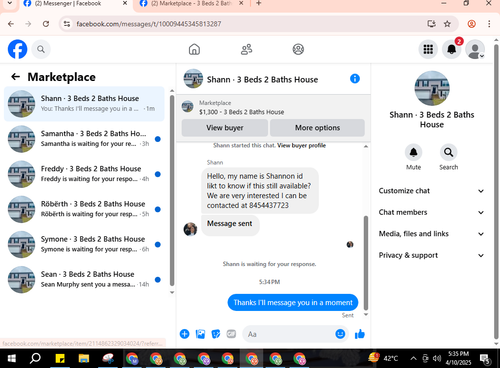Open taskbar clock 5:35 PM
Screen dimensions: 500x368
pyautogui.click(x=458, y=358)
